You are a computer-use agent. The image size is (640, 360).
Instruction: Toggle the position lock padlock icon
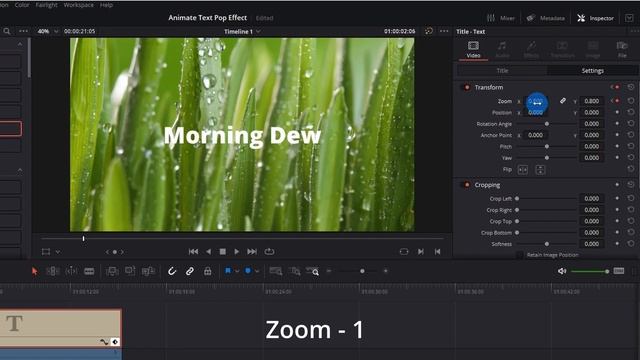(207, 271)
